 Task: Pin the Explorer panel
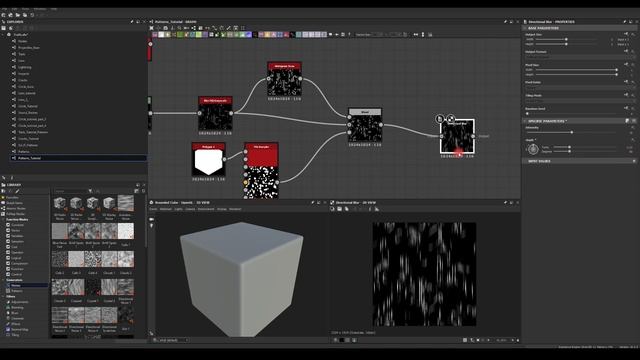(x=132, y=22)
